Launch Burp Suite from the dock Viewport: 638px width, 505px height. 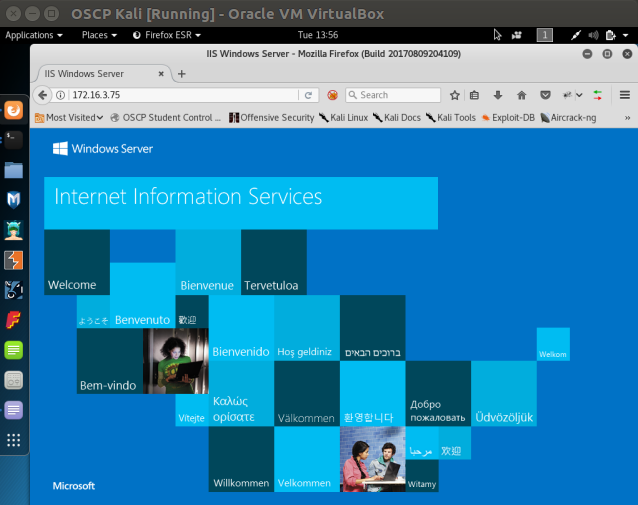coord(14,260)
